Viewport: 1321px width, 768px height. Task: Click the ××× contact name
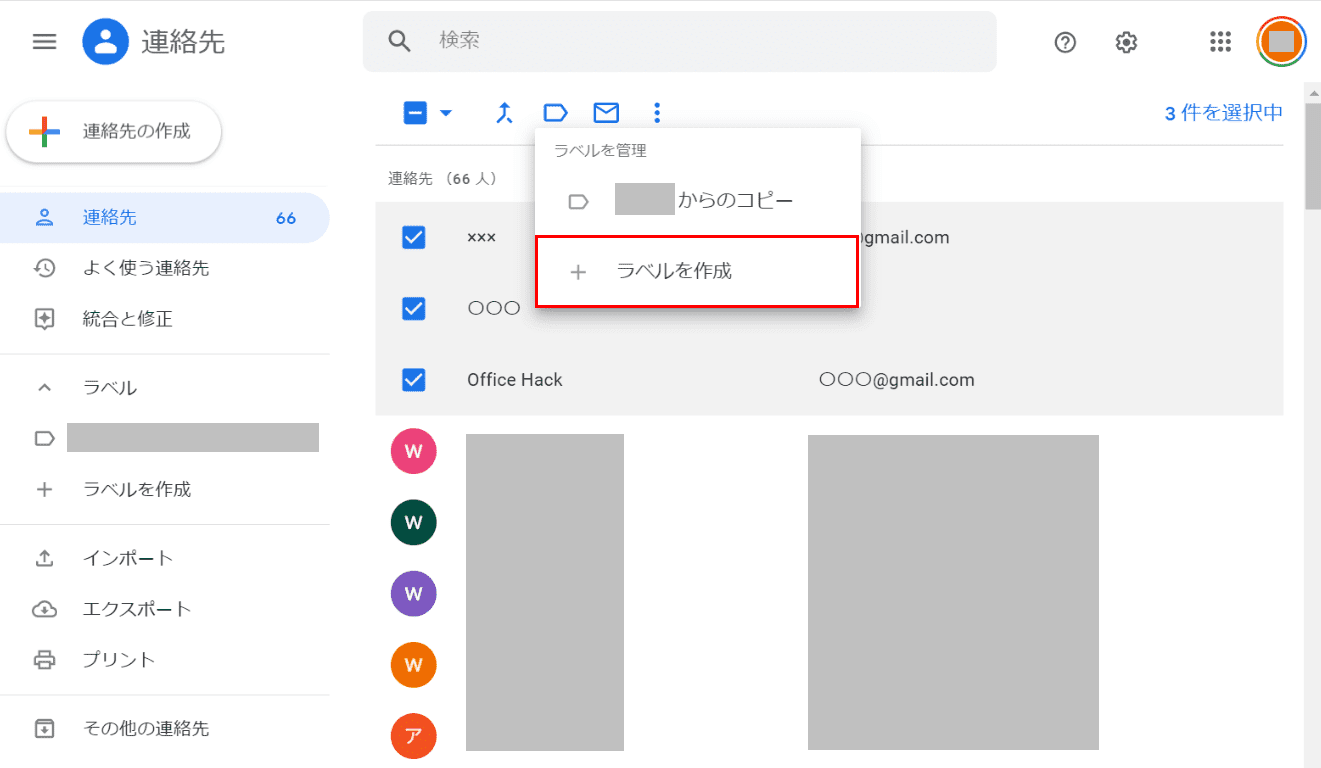tap(482, 238)
